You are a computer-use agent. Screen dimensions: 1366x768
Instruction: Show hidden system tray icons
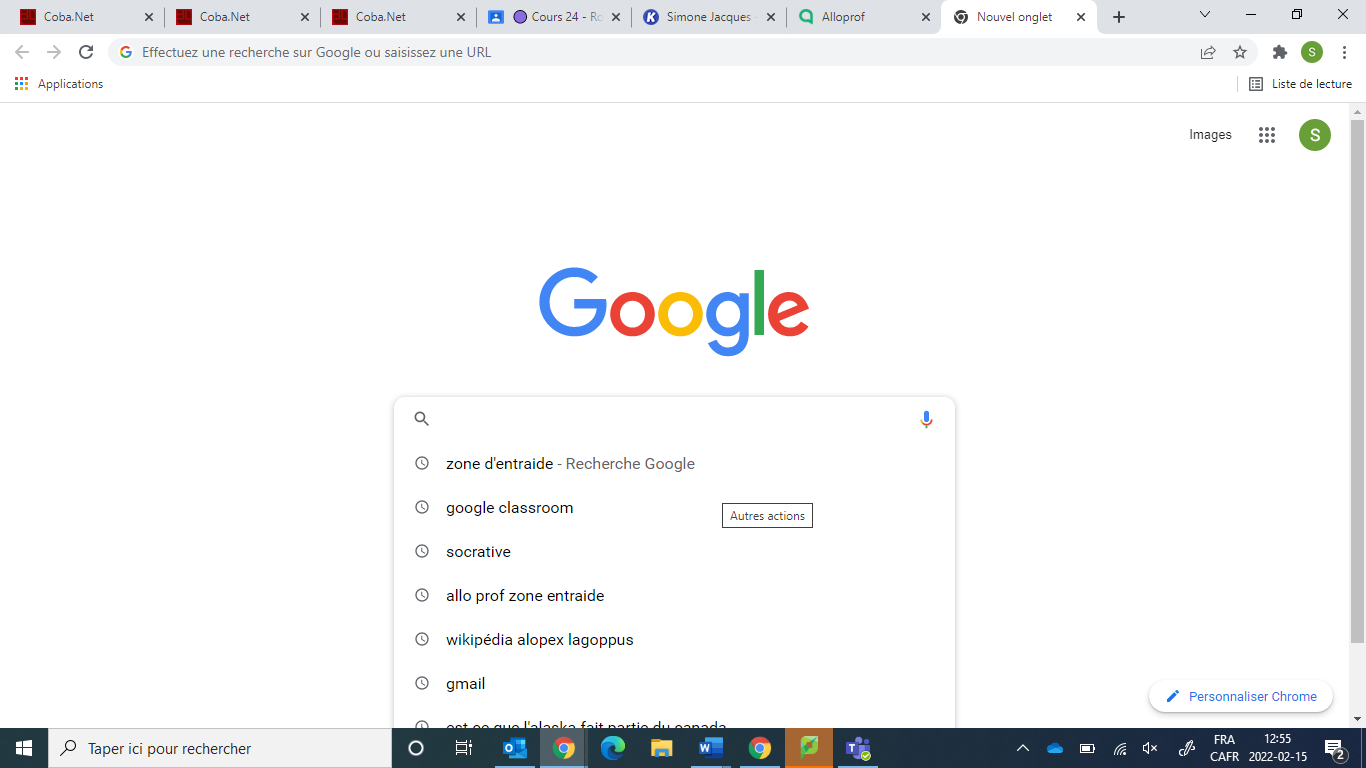1022,748
